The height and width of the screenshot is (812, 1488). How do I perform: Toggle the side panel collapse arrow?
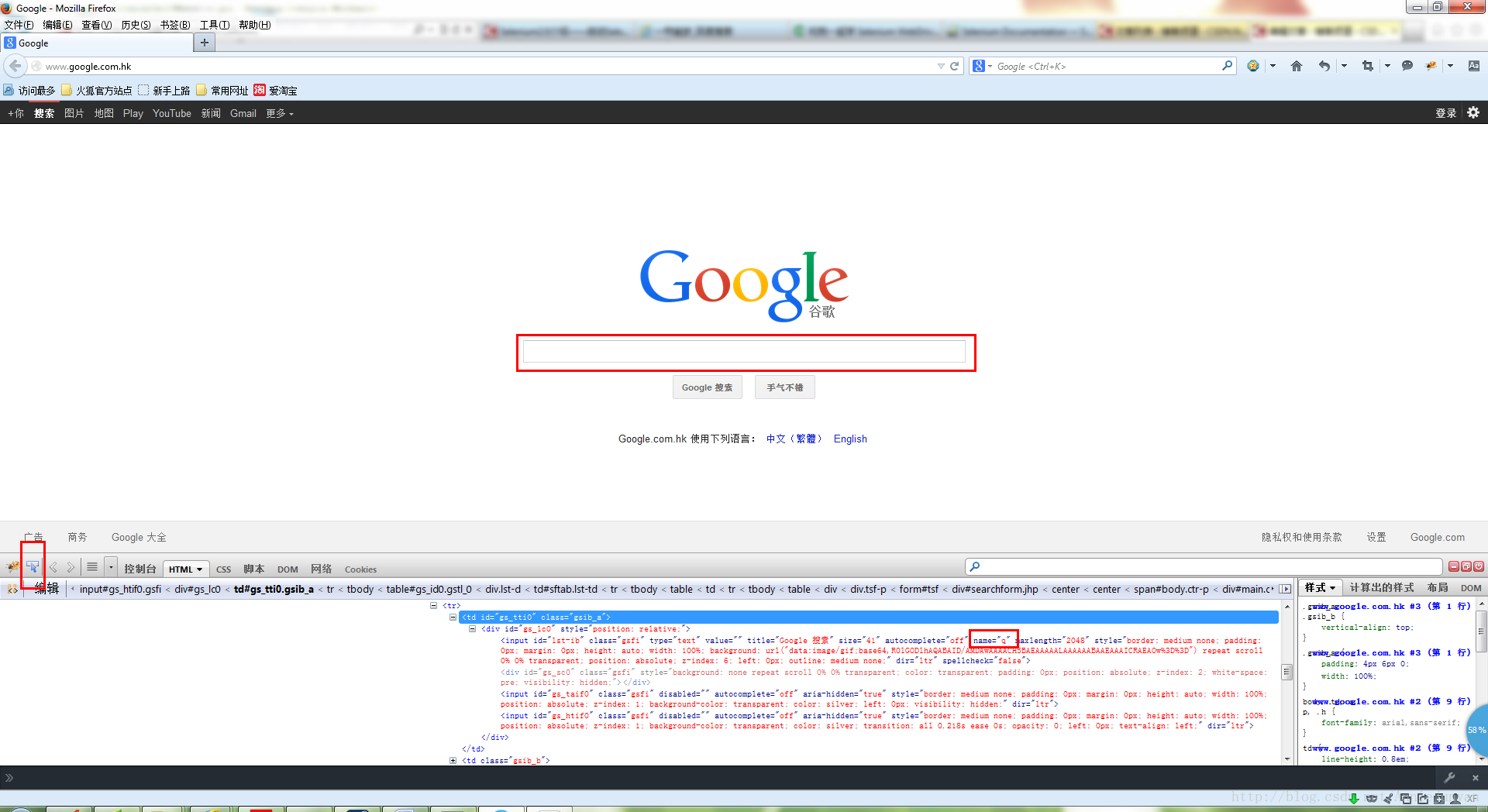pos(1285,589)
